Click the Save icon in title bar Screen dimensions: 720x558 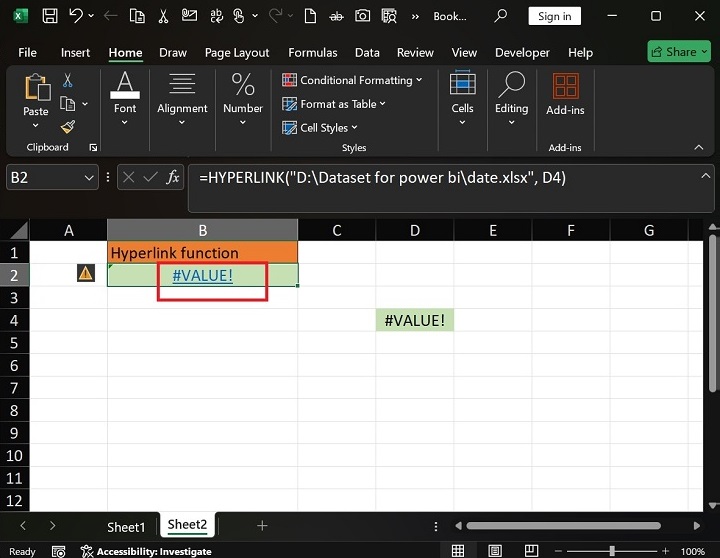click(49, 16)
